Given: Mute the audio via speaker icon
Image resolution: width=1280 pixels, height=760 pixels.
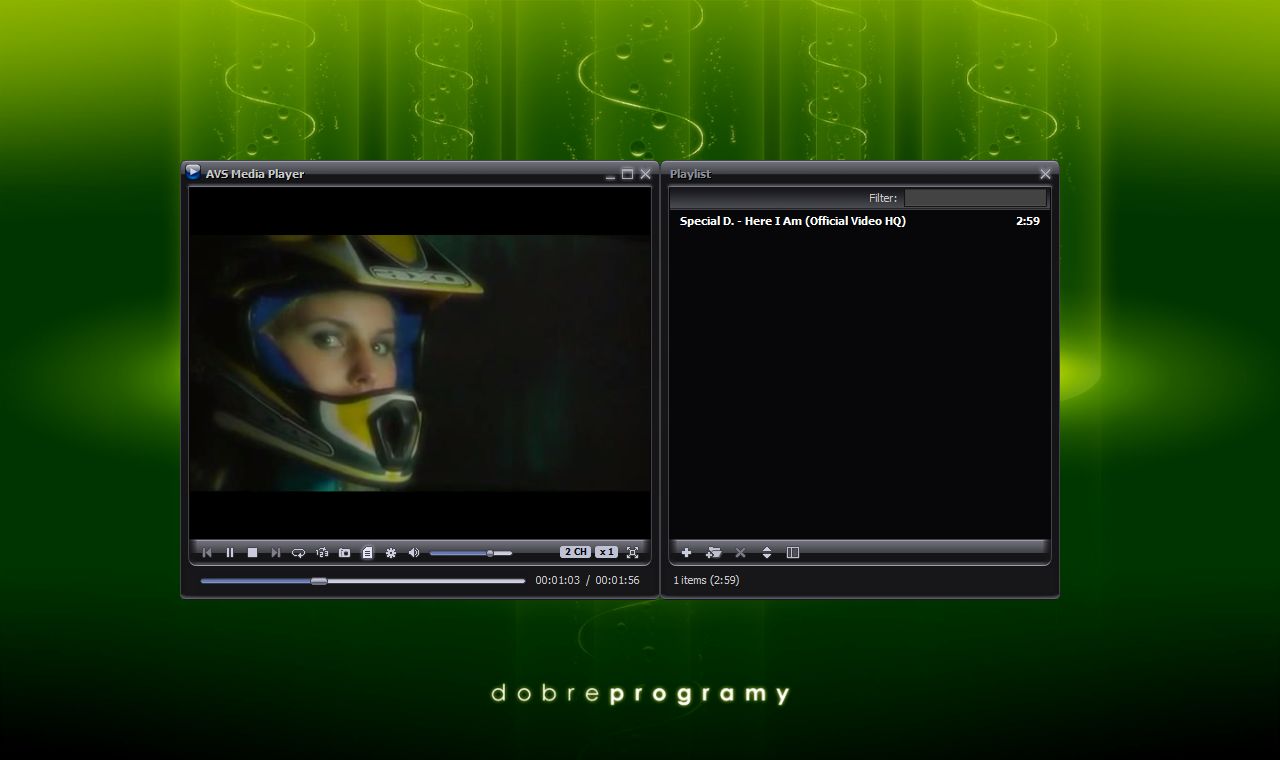Looking at the screenshot, I should click(414, 552).
